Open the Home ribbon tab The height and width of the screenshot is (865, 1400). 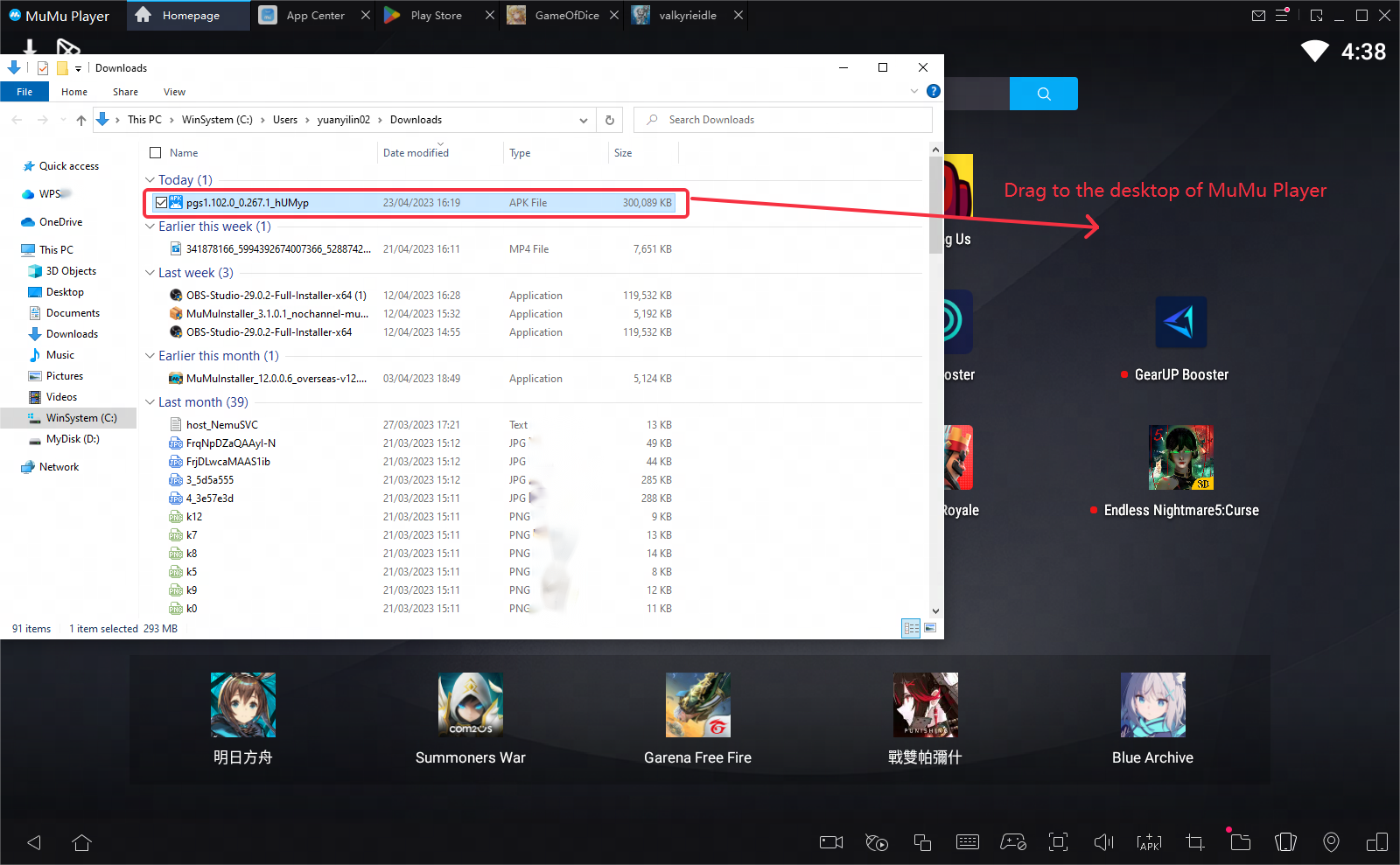click(74, 92)
